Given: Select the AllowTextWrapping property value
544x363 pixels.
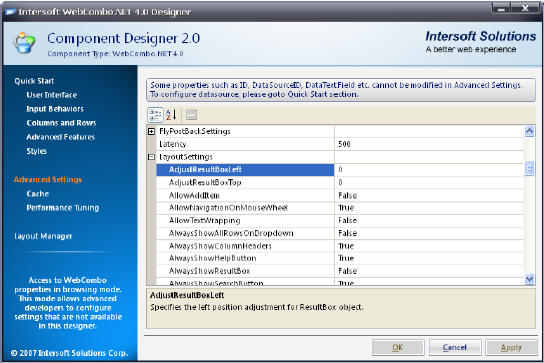Looking at the screenshot, I should click(x=429, y=220).
